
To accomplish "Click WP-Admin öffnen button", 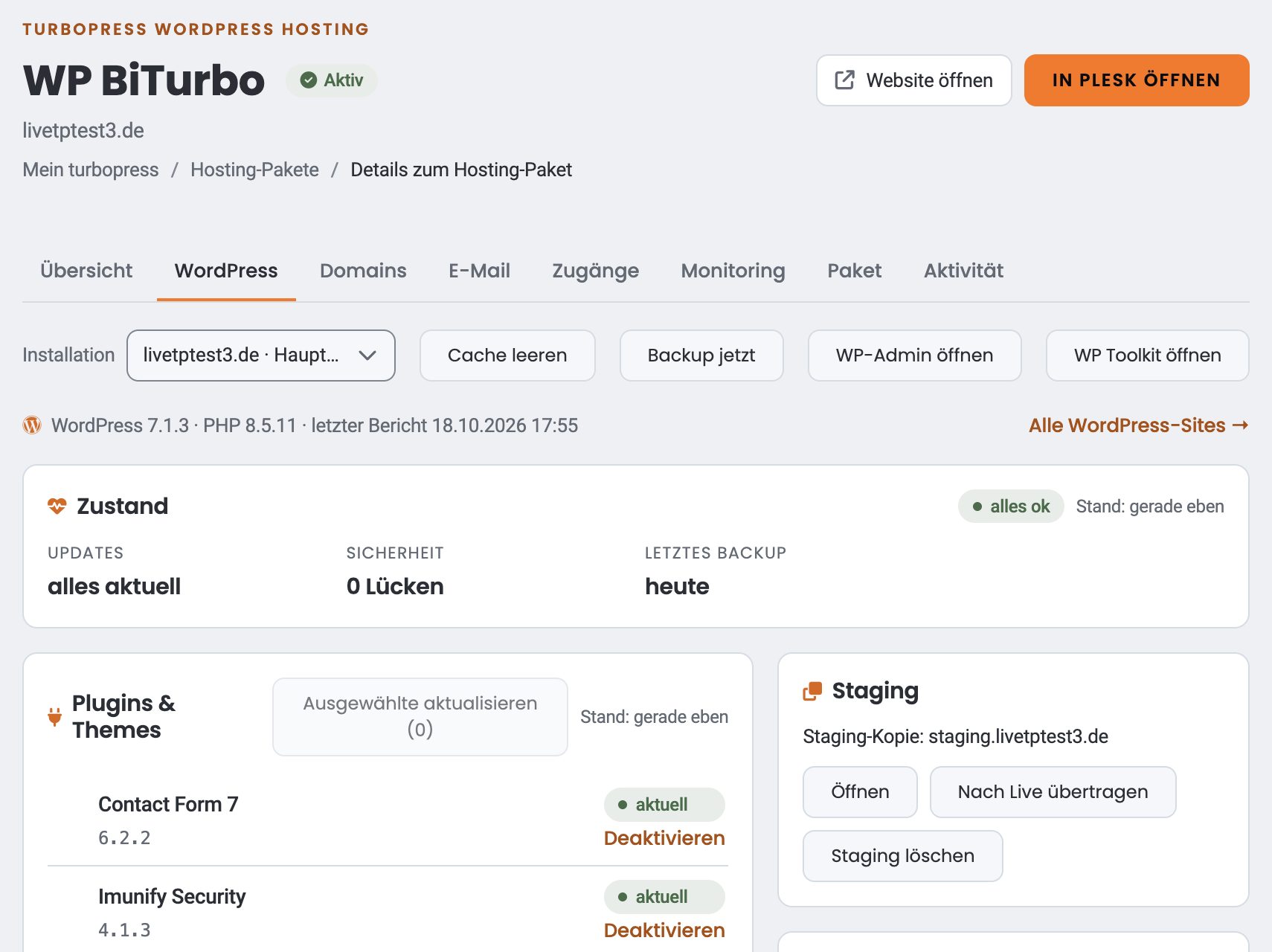I will pos(915,356).
